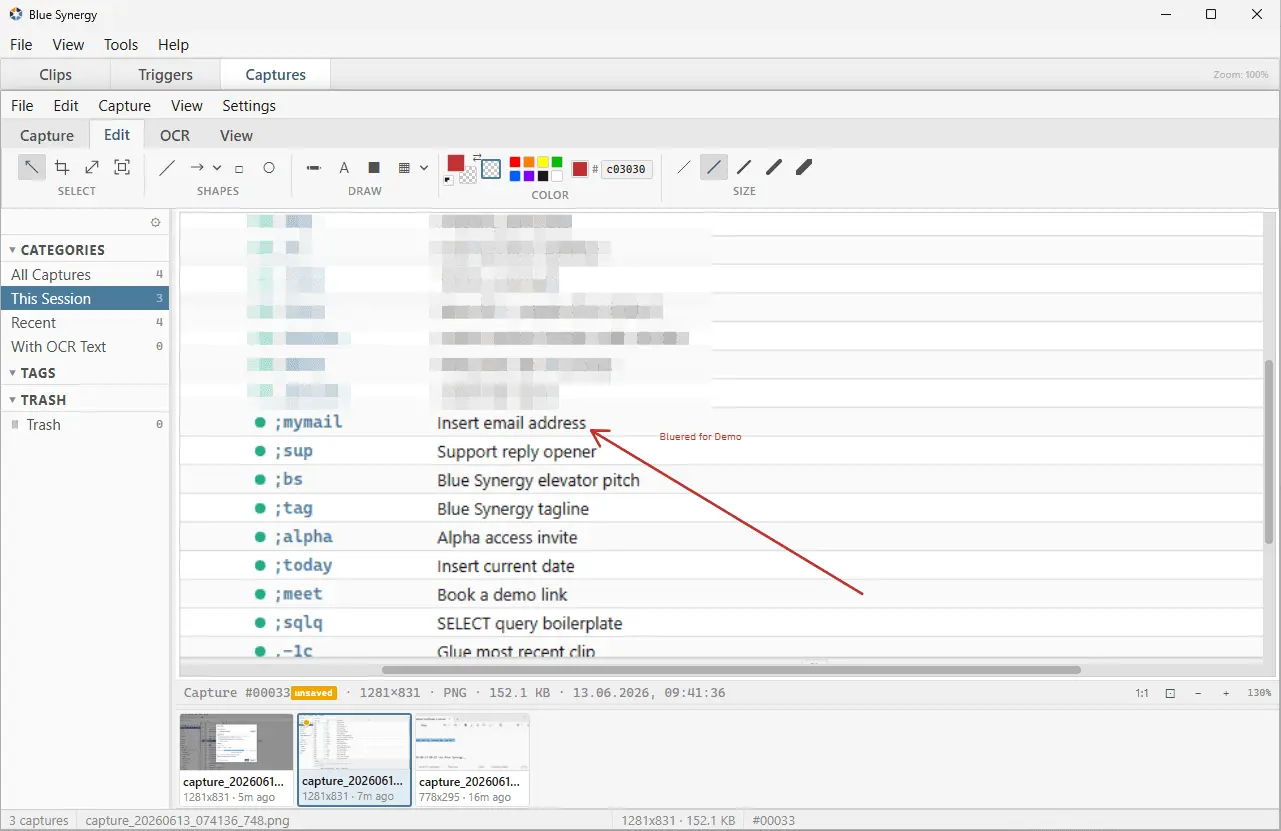Pick the blue palette color
This screenshot has width=1281, height=831.
tap(515, 176)
